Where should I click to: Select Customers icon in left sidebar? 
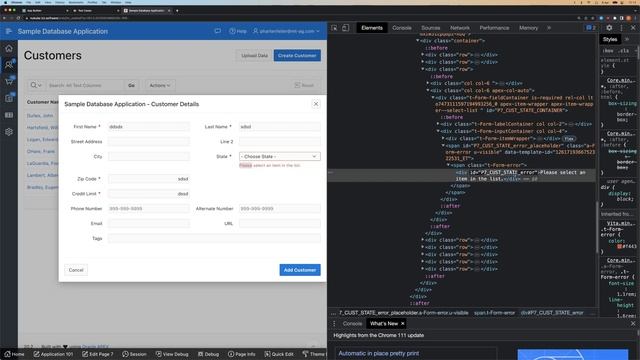pos(9,64)
